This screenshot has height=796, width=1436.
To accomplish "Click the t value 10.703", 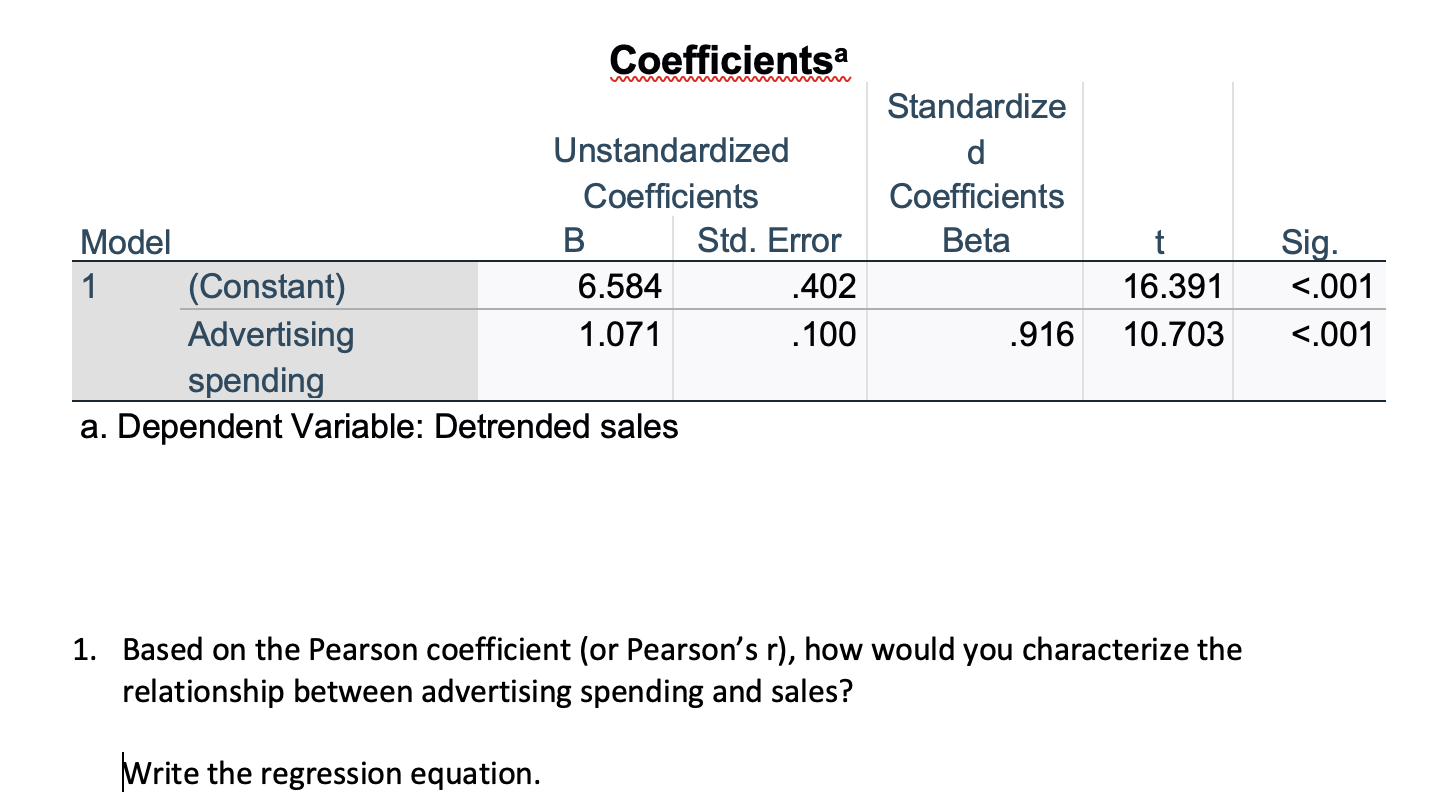I will coord(1172,333).
